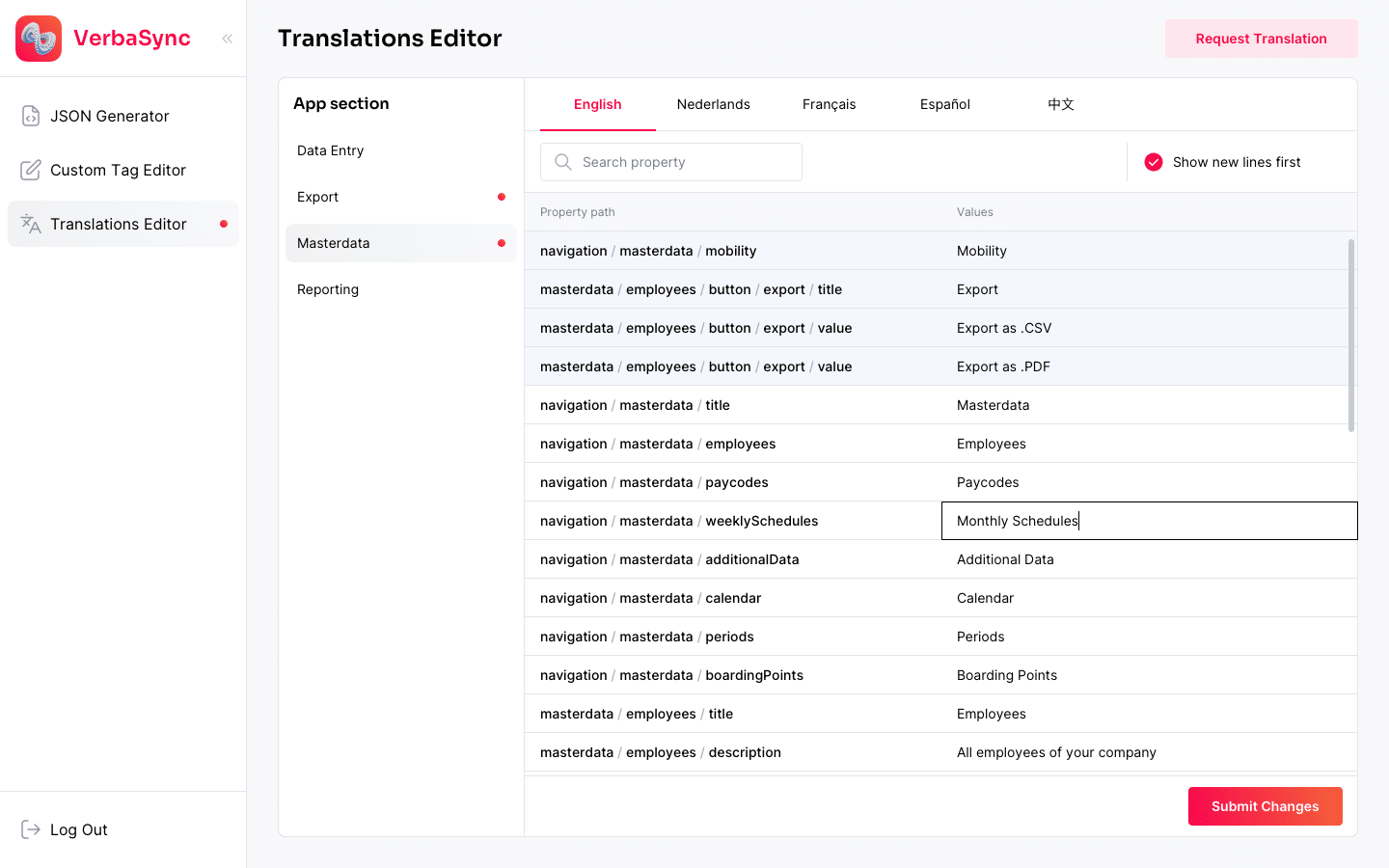Image resolution: width=1389 pixels, height=868 pixels.
Task: Click the red notification dot beside Export
Action: pos(501,197)
